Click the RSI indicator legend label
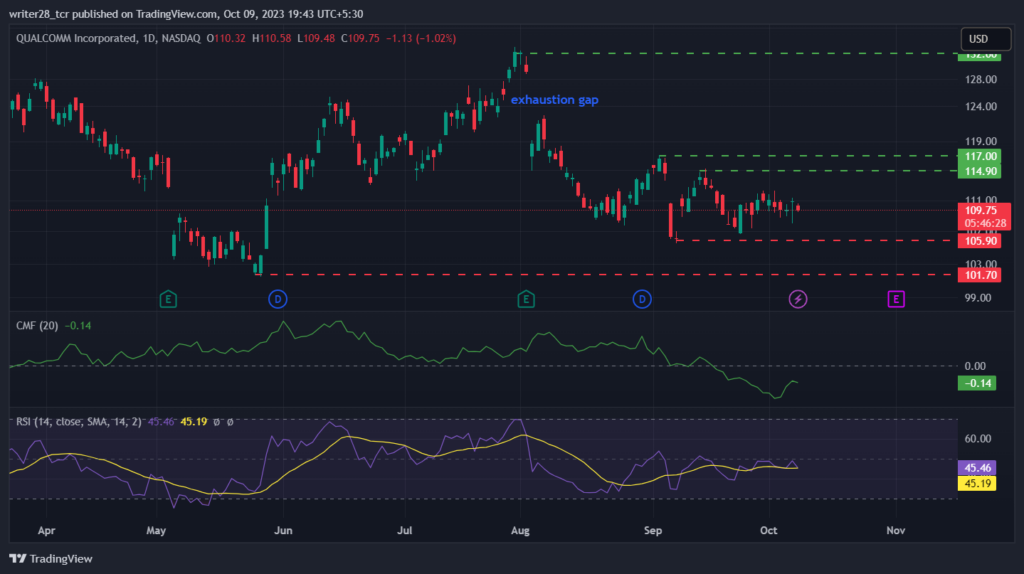 point(78,422)
